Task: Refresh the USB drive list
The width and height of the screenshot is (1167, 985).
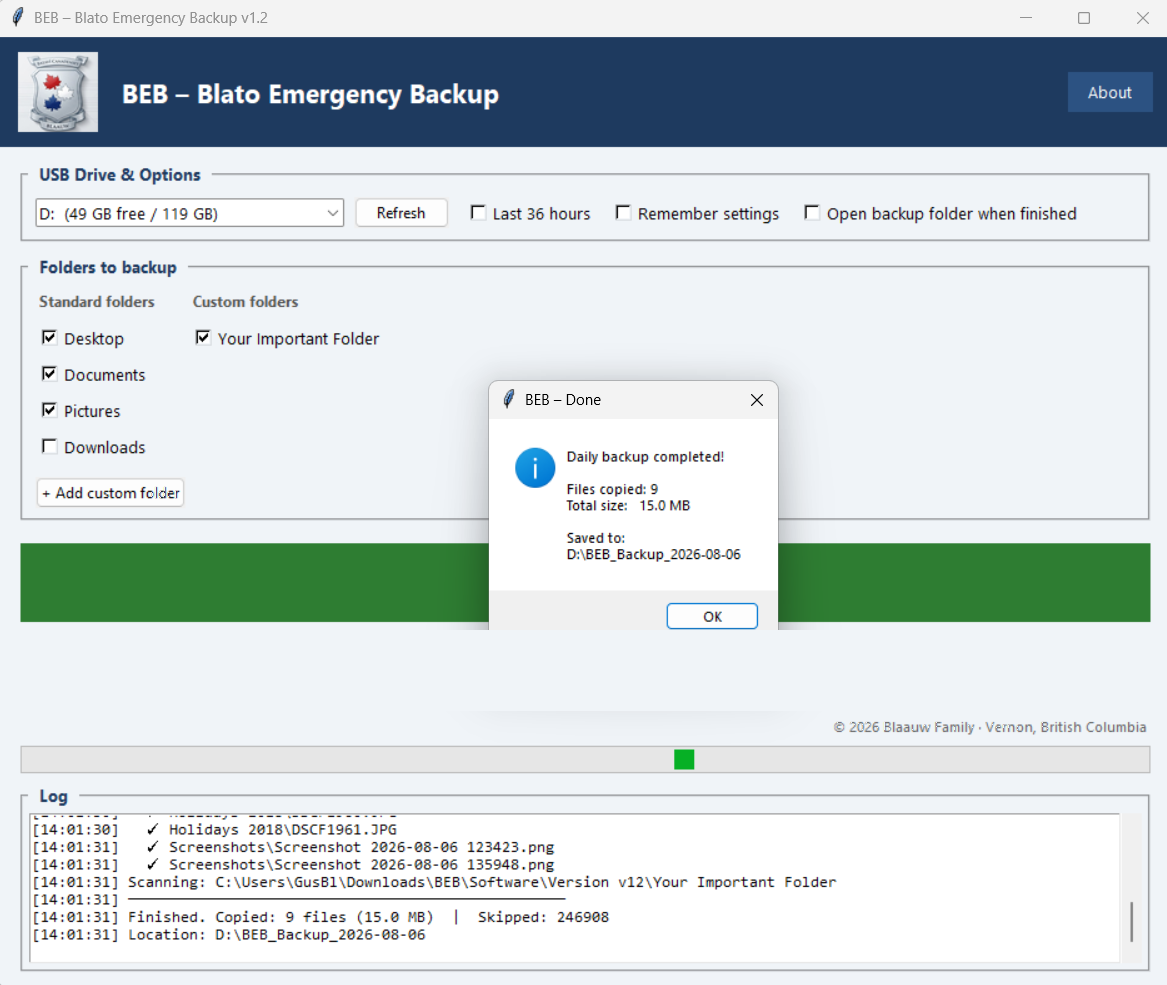Action: 401,213
